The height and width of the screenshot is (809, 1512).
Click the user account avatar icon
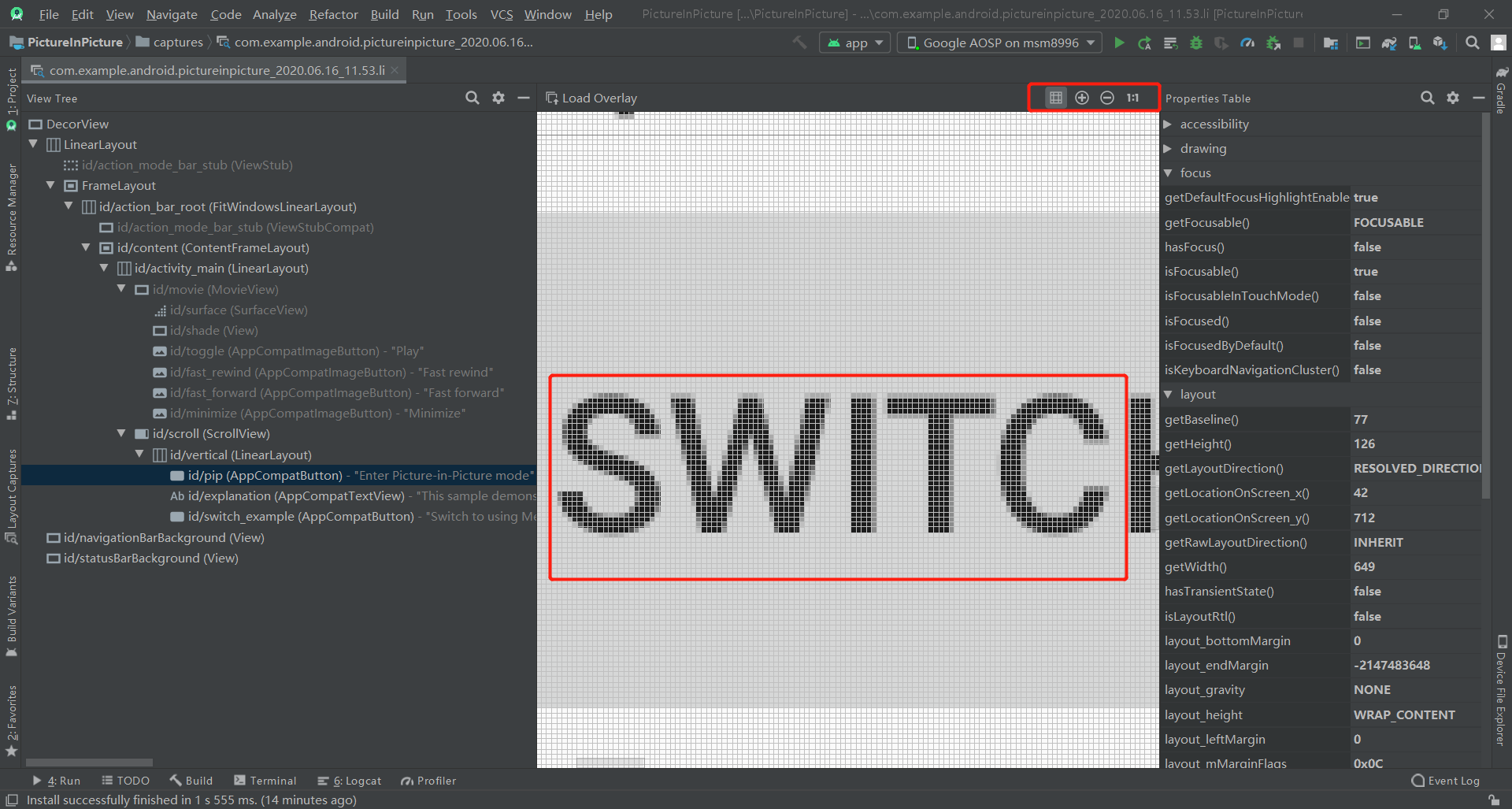1498,43
